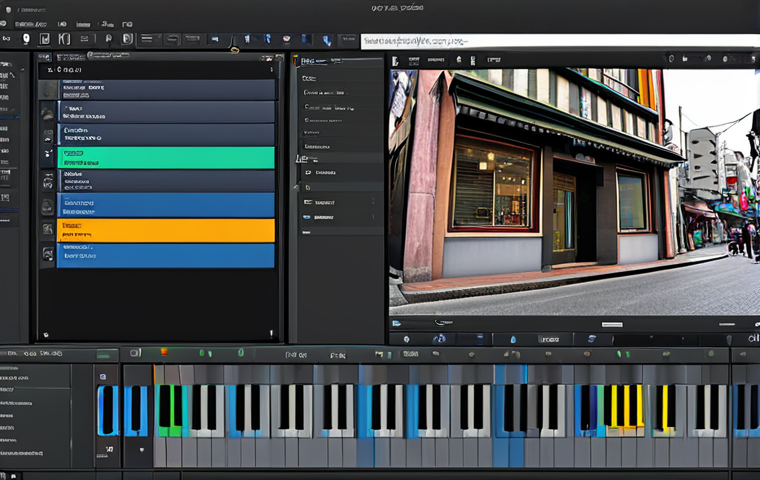This screenshot has height=480, width=760.
Task: Click the small orange loop icon under toolbar
Action: 235,49
